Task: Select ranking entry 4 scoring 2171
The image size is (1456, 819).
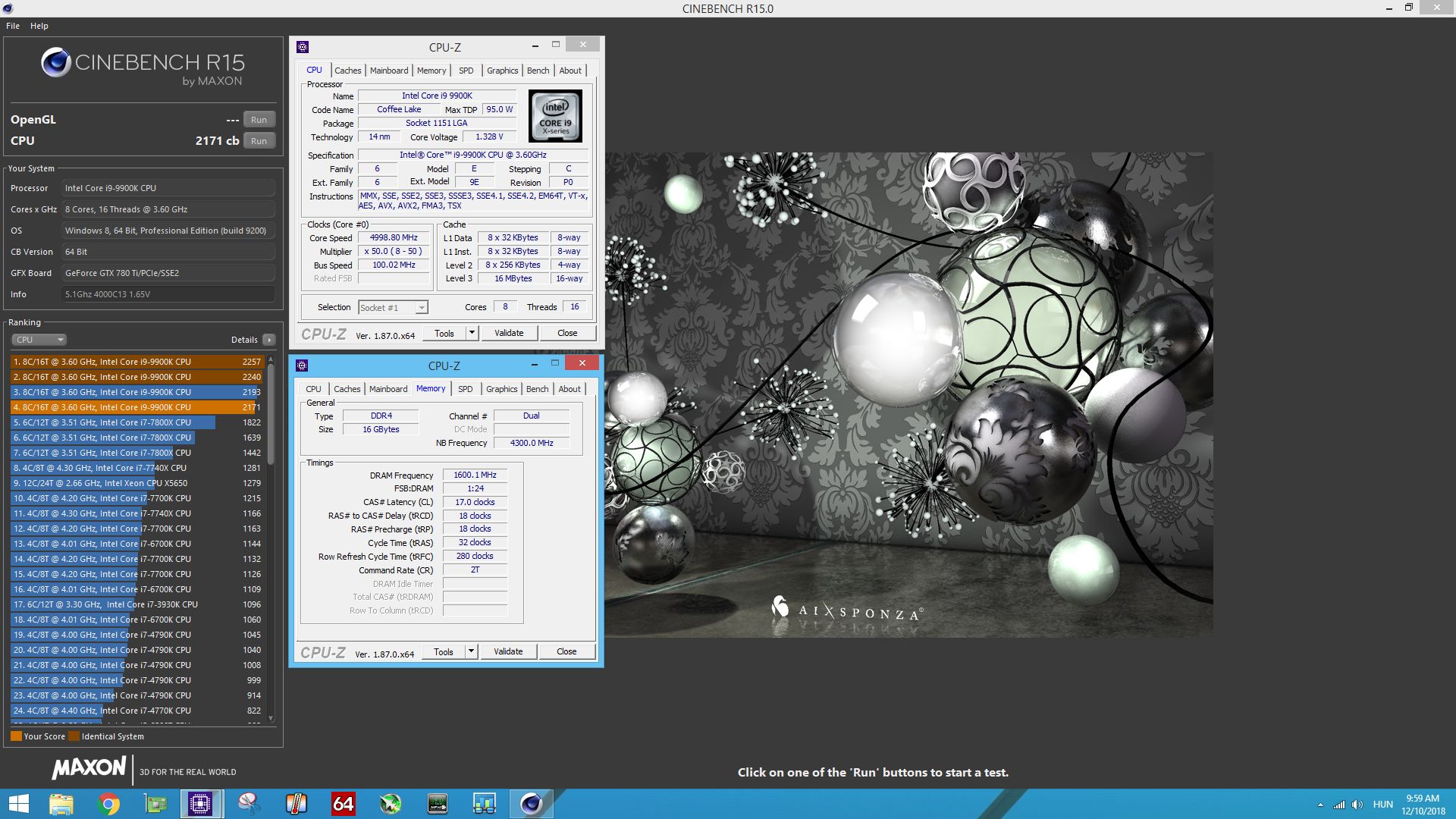Action: (x=136, y=407)
